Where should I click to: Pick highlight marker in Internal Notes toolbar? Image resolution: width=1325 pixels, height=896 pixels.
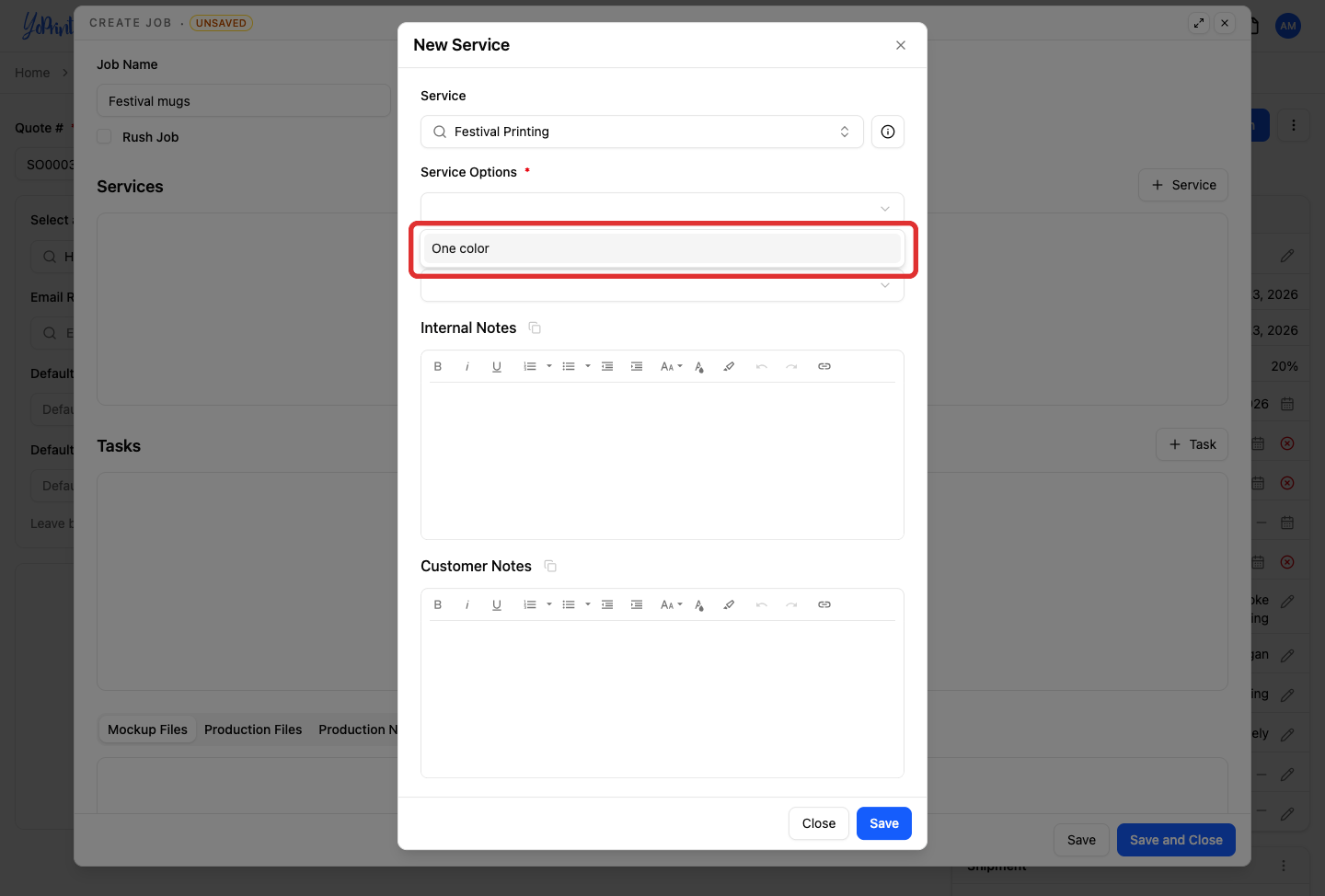[729, 366]
